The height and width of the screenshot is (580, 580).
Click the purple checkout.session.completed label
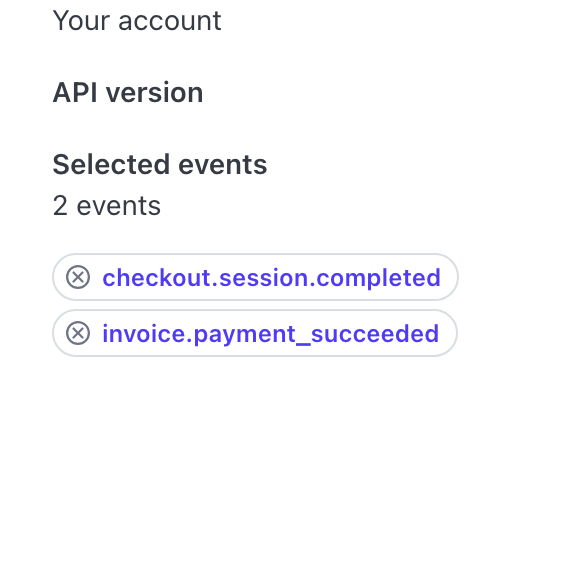[x=272, y=278]
